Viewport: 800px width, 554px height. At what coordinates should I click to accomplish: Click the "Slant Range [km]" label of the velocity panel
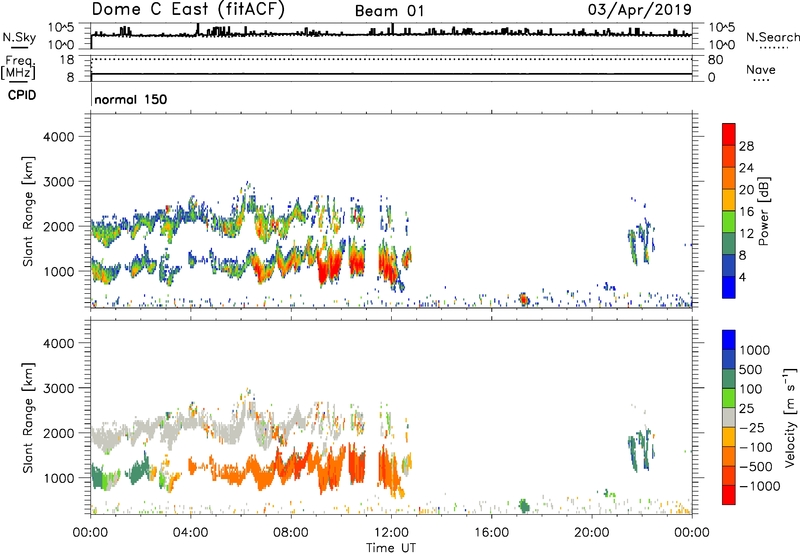click(28, 418)
